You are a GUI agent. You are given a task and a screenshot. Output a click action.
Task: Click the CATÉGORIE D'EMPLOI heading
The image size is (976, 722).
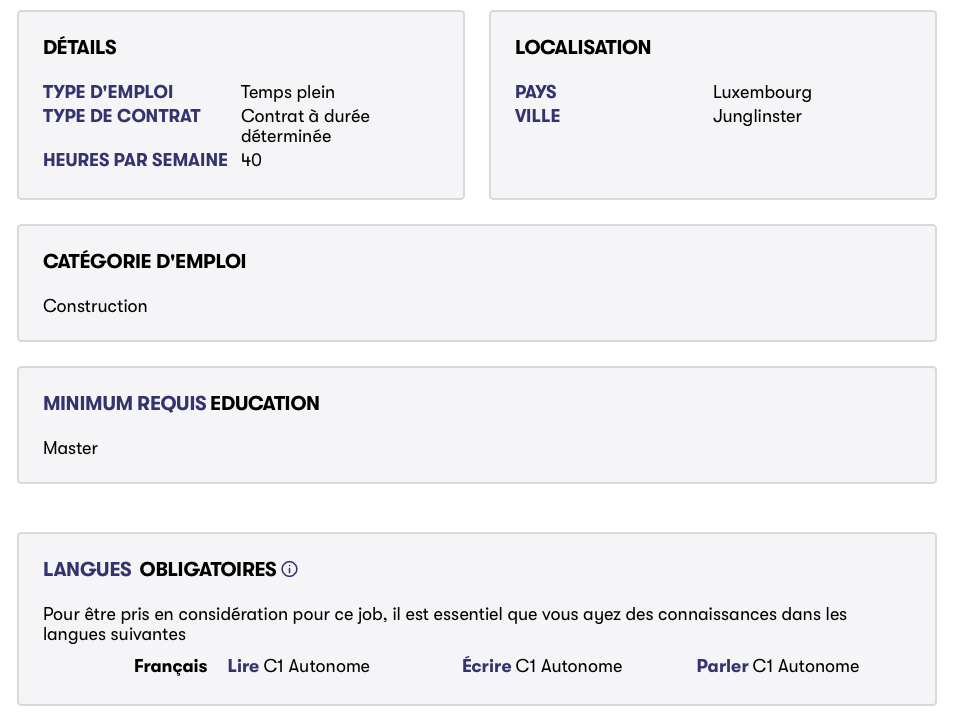coord(144,262)
